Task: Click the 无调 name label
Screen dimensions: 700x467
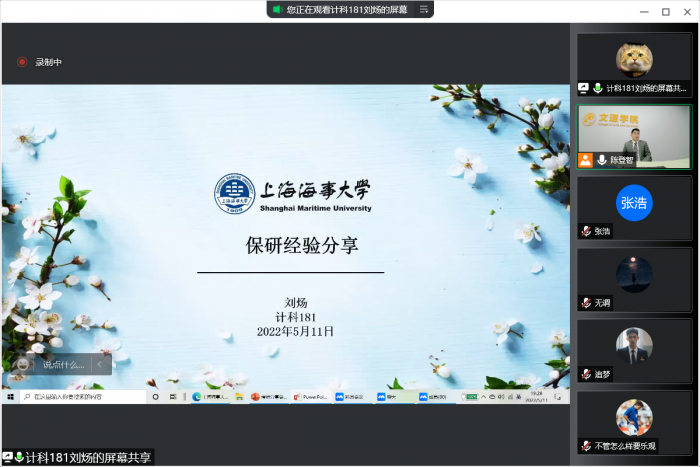Action: click(x=602, y=303)
